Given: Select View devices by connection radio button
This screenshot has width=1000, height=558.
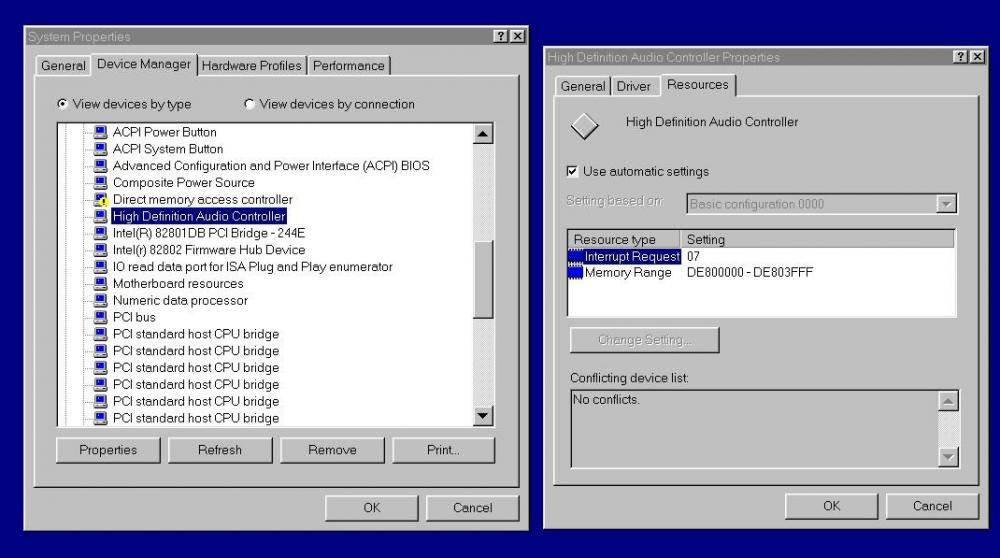Looking at the screenshot, I should (x=249, y=103).
